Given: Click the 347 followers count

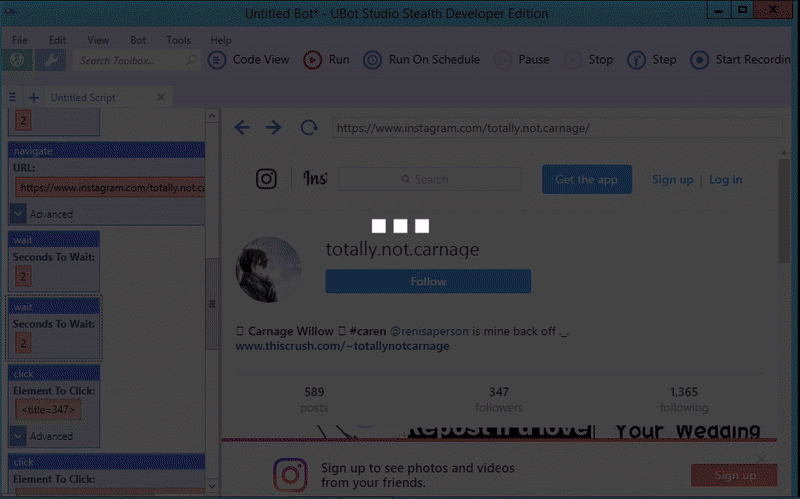Looking at the screenshot, I should [499, 400].
